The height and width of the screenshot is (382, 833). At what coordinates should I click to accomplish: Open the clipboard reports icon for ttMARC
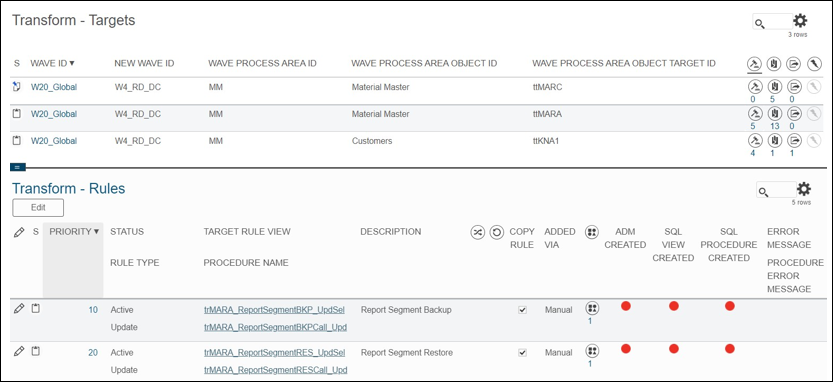(x=774, y=86)
